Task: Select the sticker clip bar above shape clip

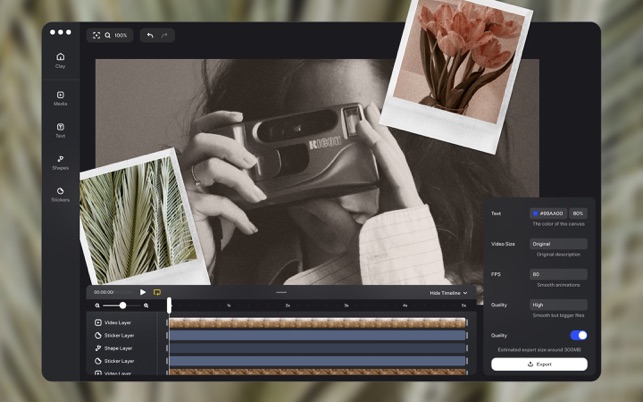Action: [x=317, y=336]
